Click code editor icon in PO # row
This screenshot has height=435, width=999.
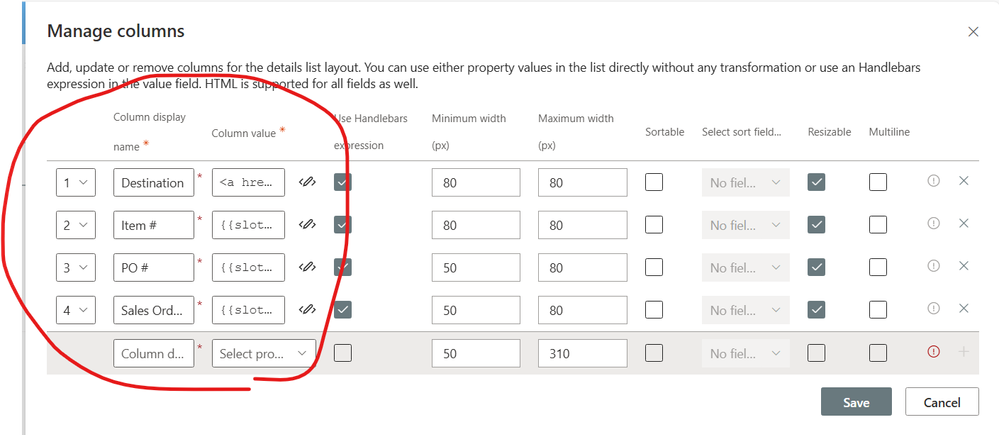308,267
